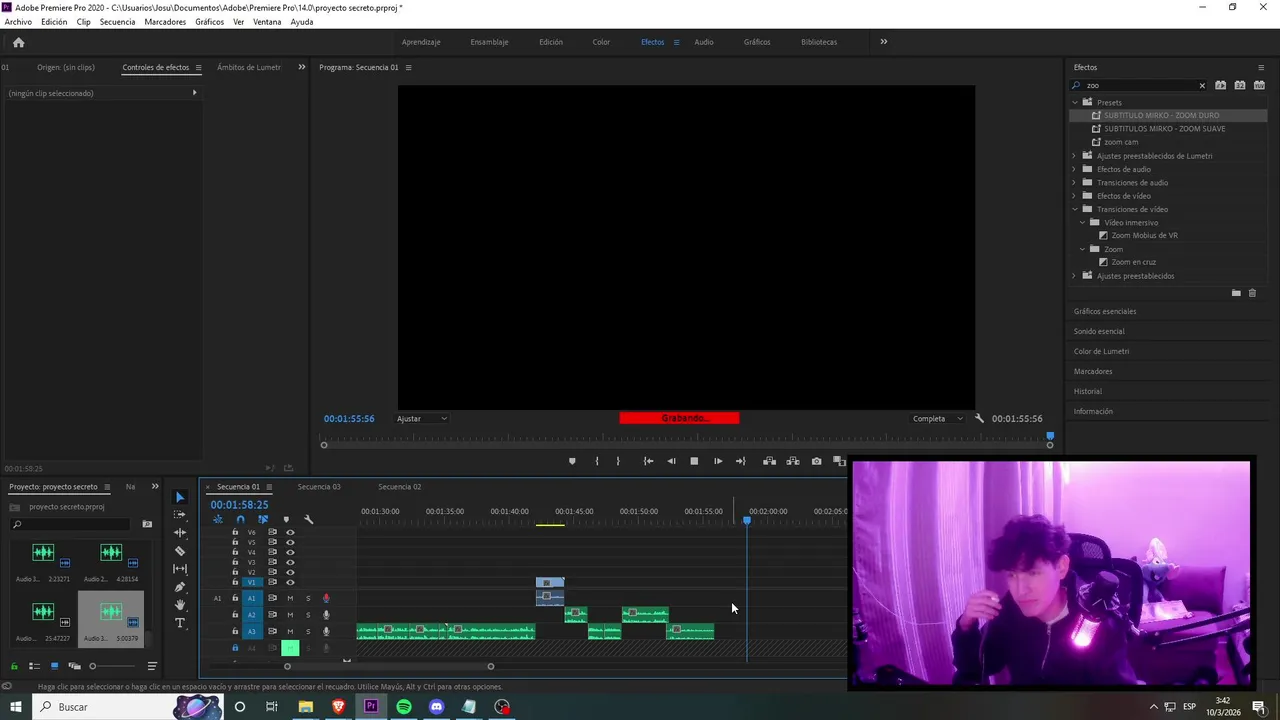
Task: Click the Go to Out point button
Action: pyautogui.click(x=740, y=461)
